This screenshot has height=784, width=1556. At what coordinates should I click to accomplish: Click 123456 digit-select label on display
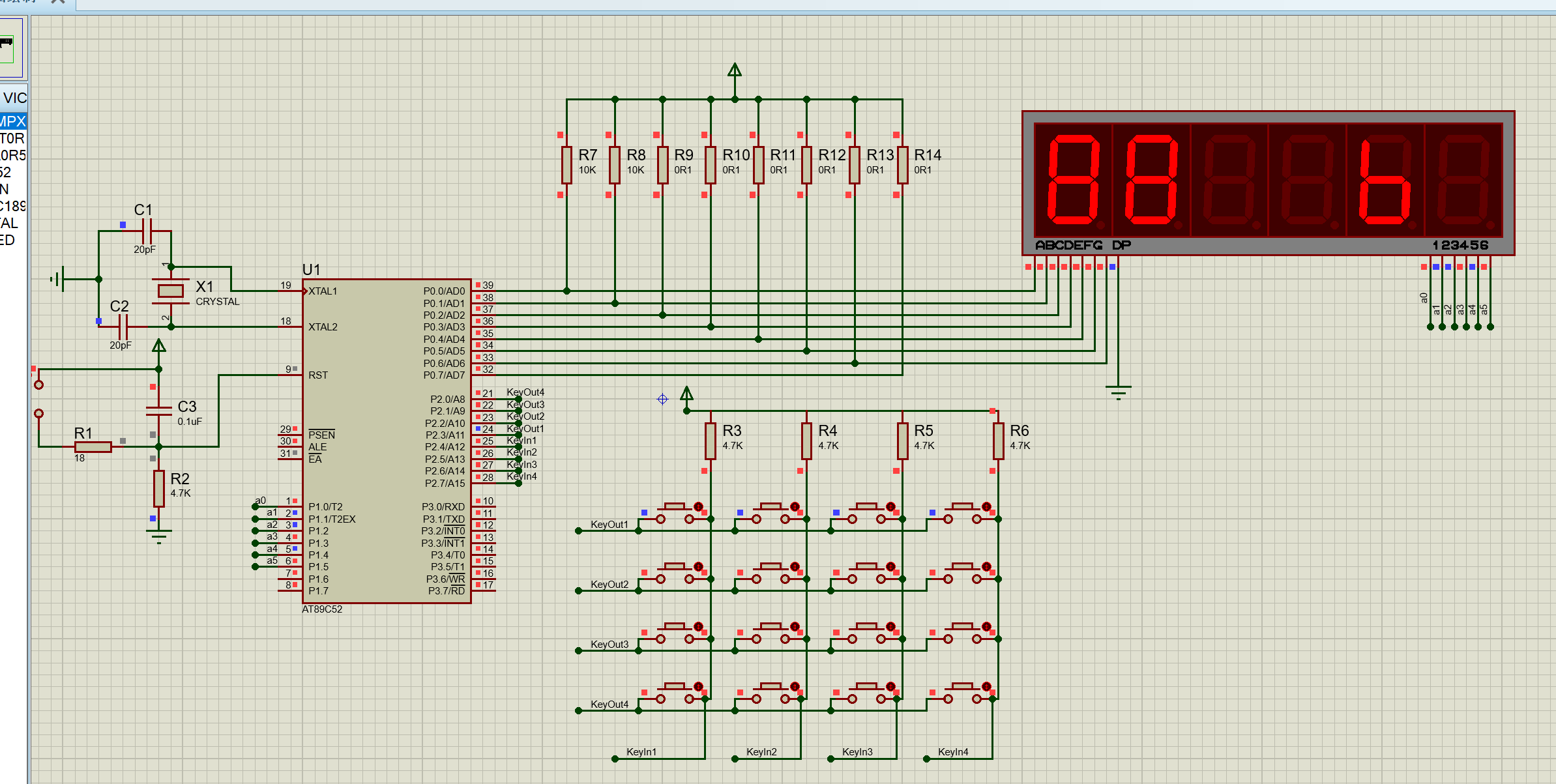point(1461,245)
